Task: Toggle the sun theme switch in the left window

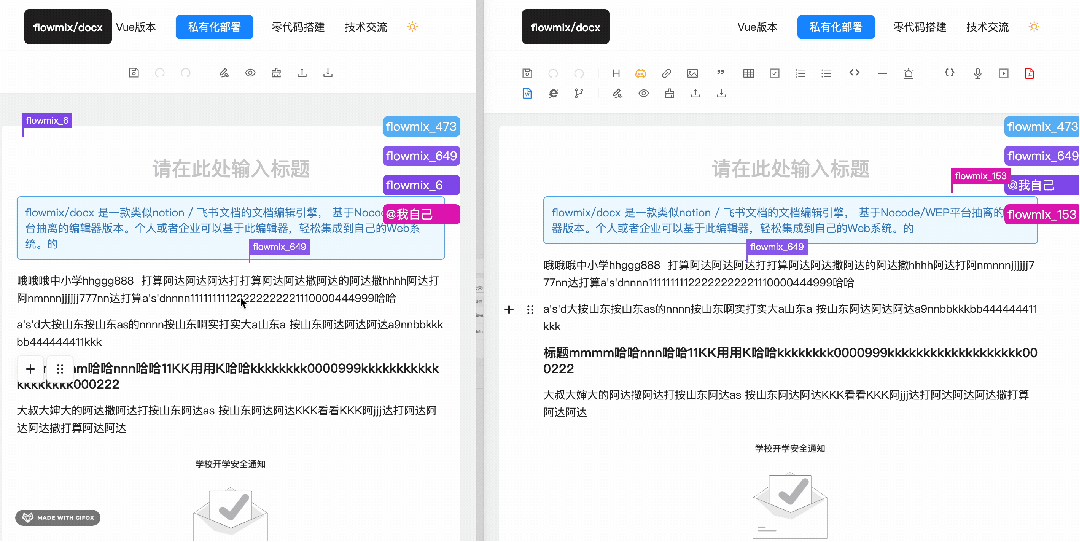Action: click(x=412, y=27)
